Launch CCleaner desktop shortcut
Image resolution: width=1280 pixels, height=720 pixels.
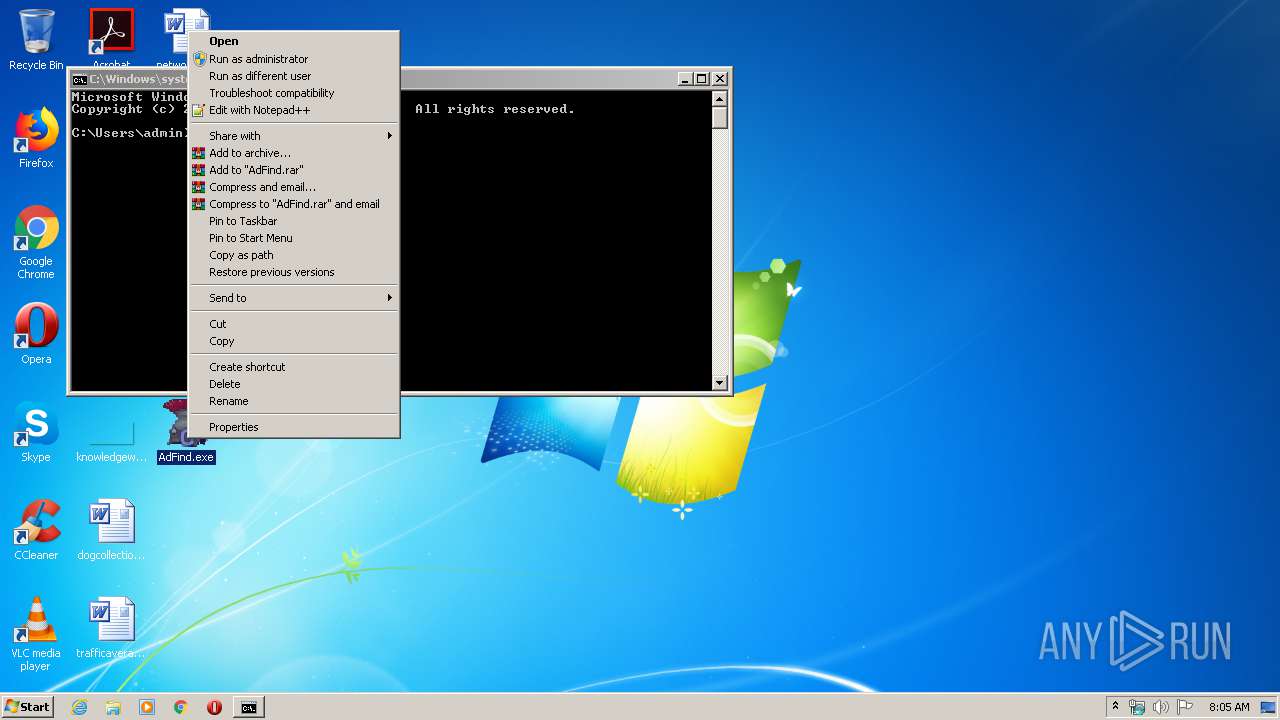(36, 529)
